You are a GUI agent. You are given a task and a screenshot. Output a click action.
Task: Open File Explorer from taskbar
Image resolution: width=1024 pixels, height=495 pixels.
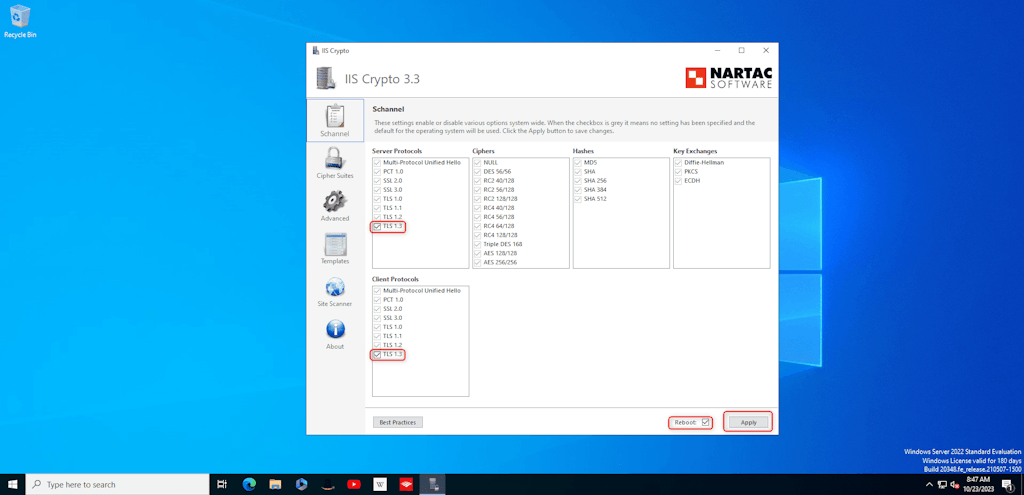point(275,485)
